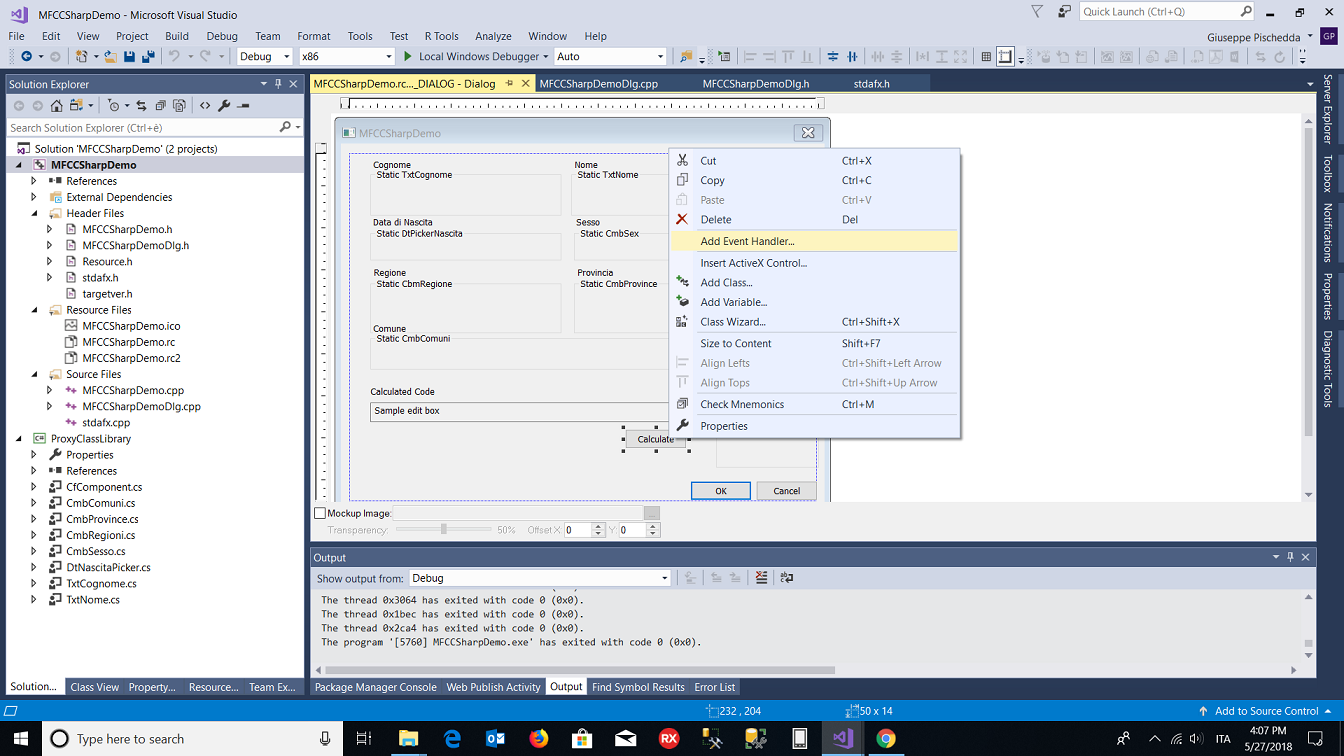Expand MFCCSharpDemoDlg.cpp in Solution Explorer
Image resolution: width=1344 pixels, height=756 pixels.
(x=50, y=406)
